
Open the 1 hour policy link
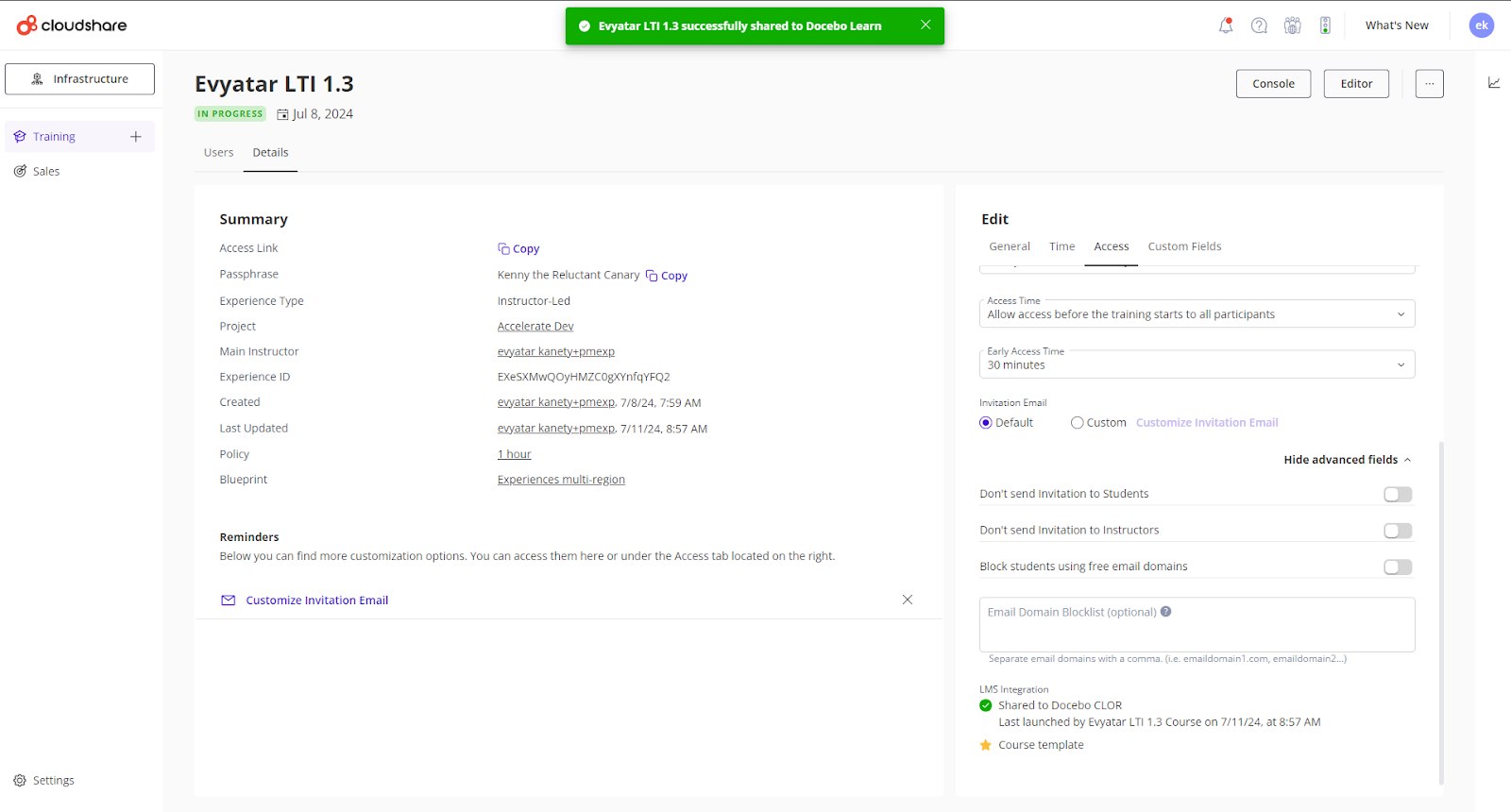pyautogui.click(x=515, y=455)
